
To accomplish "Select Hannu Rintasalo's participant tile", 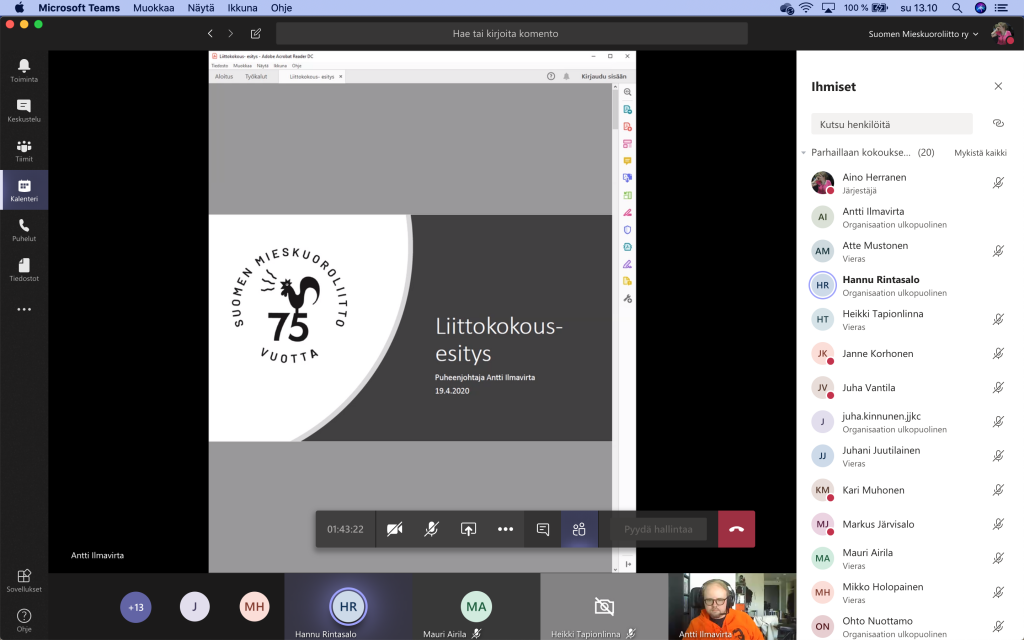I will pos(348,606).
